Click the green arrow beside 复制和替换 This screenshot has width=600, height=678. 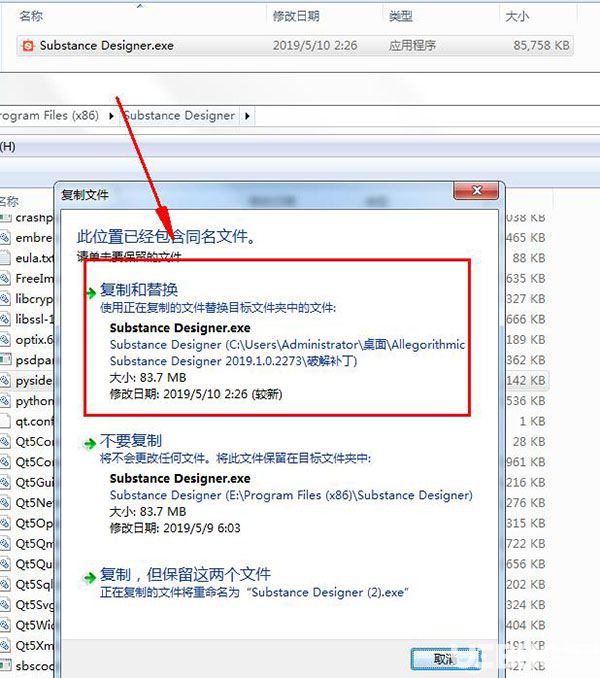pos(90,293)
